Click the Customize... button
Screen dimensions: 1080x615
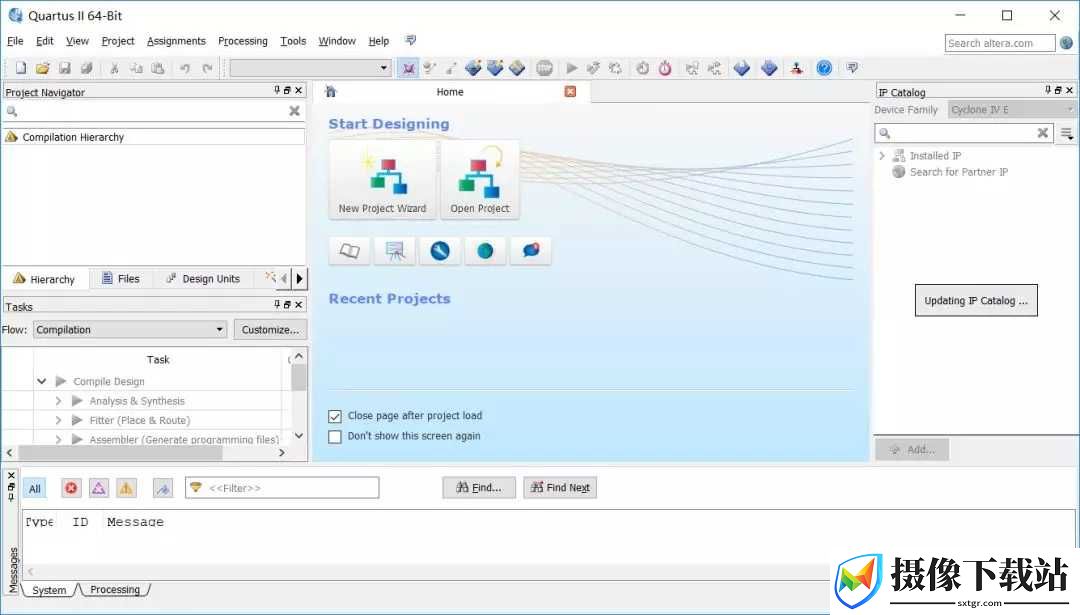click(270, 330)
